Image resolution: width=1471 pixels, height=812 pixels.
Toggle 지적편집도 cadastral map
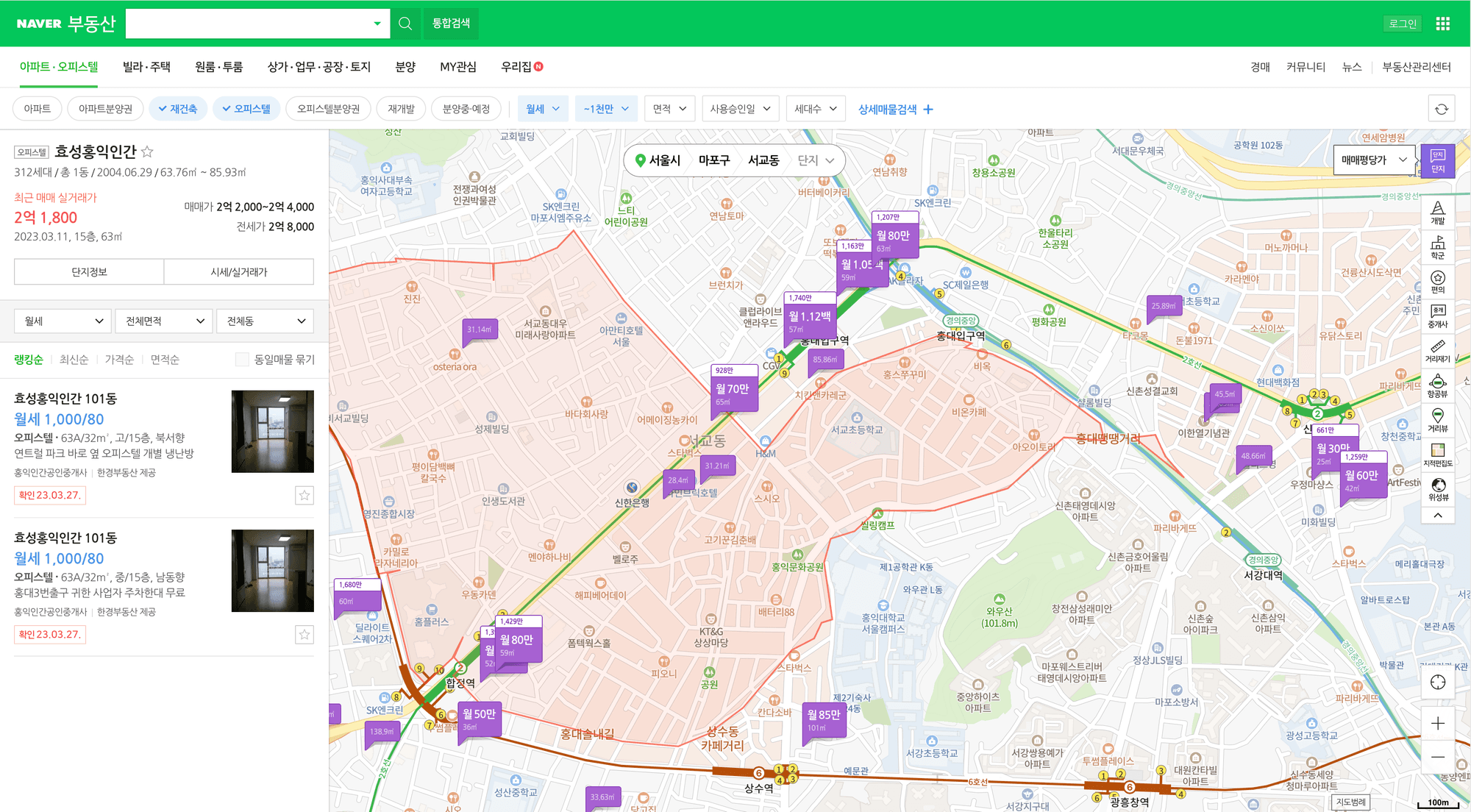coord(1438,455)
